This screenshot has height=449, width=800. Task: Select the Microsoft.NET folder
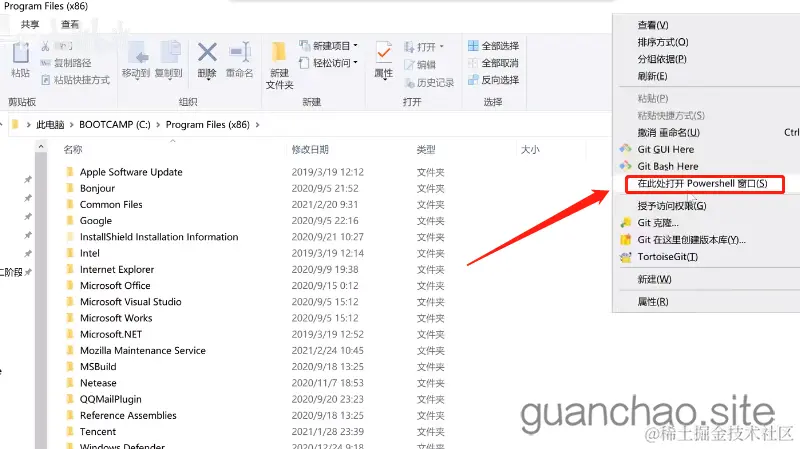pyautogui.click(x=111, y=334)
